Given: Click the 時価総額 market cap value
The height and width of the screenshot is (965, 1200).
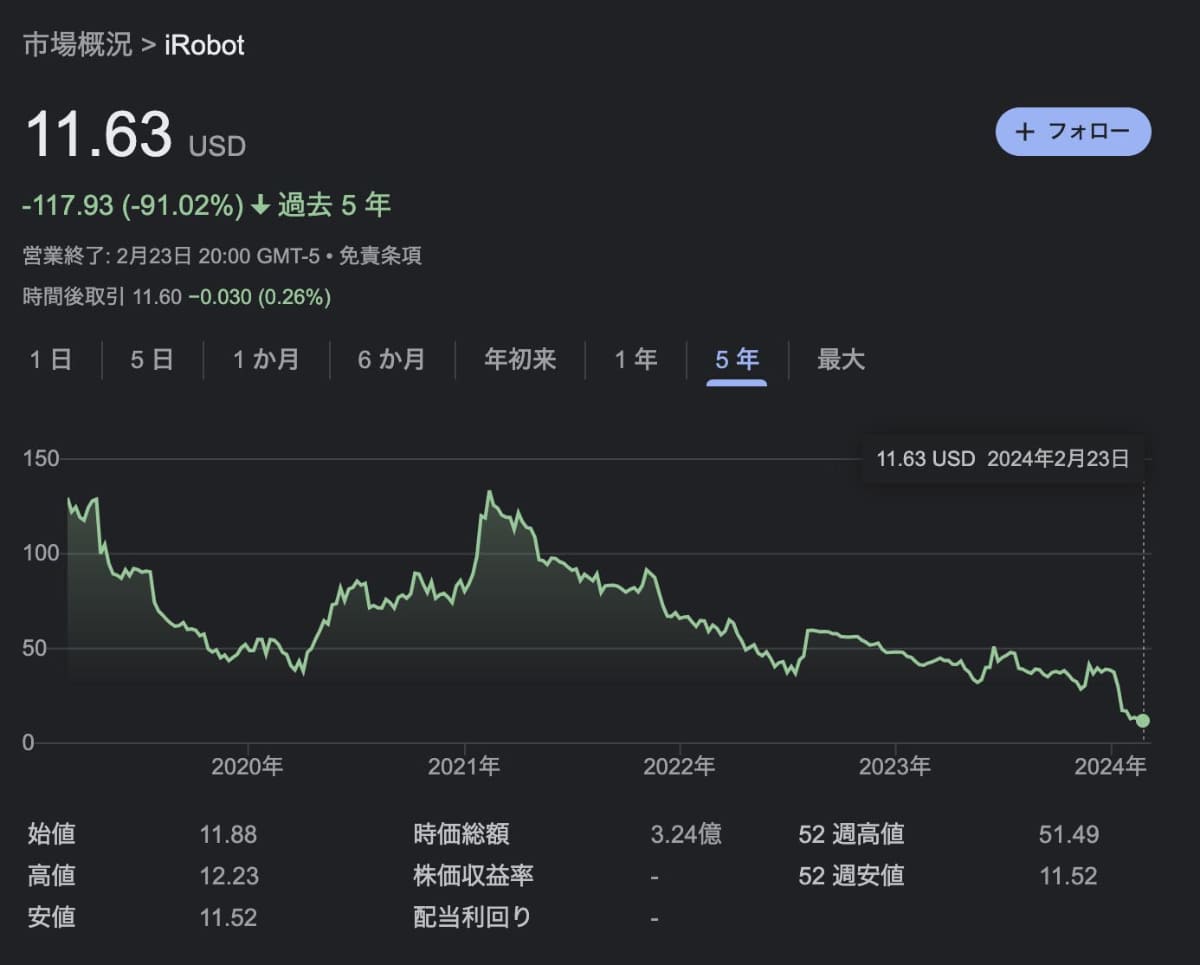Looking at the screenshot, I should point(686,834).
